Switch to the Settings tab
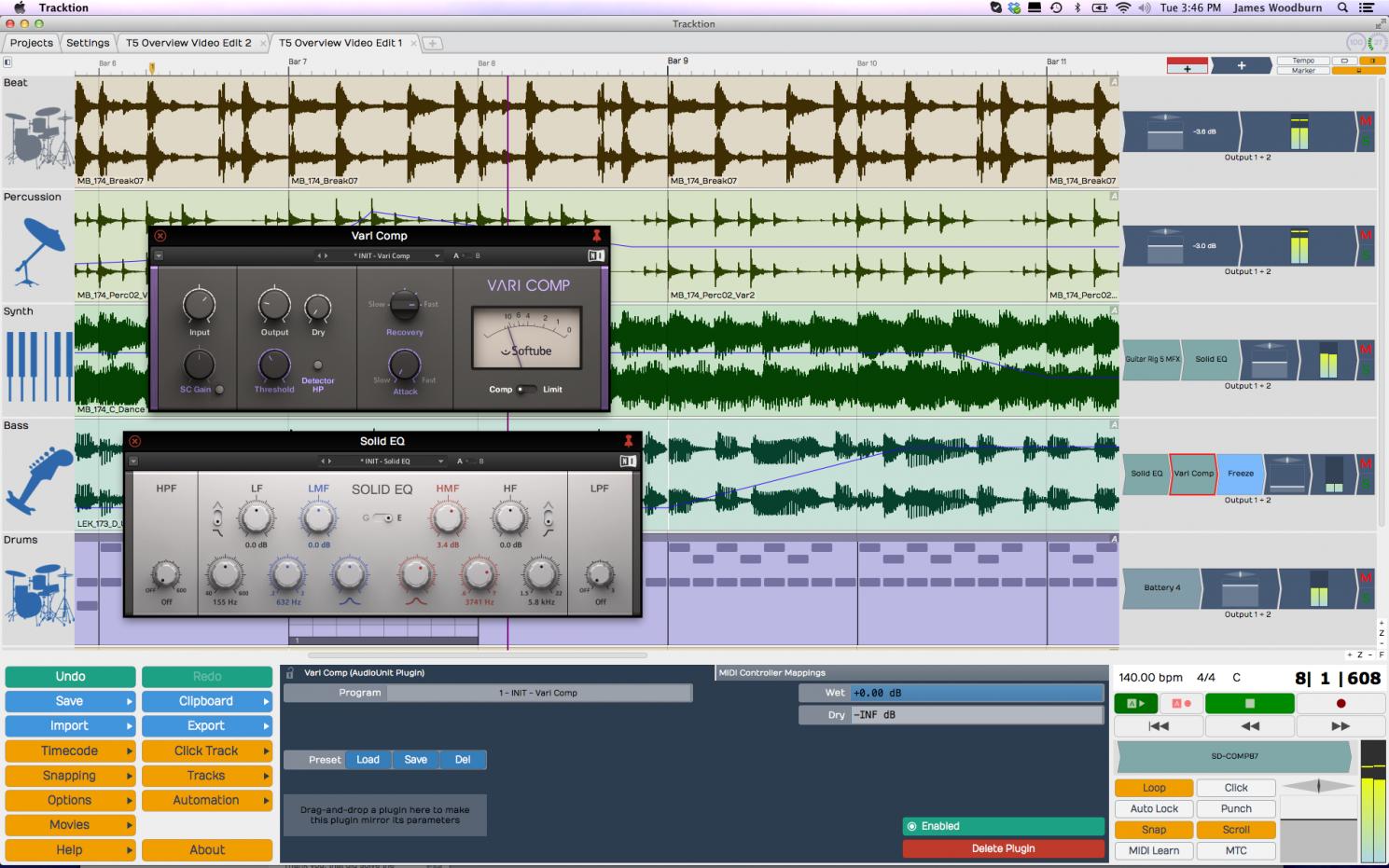 click(x=88, y=43)
